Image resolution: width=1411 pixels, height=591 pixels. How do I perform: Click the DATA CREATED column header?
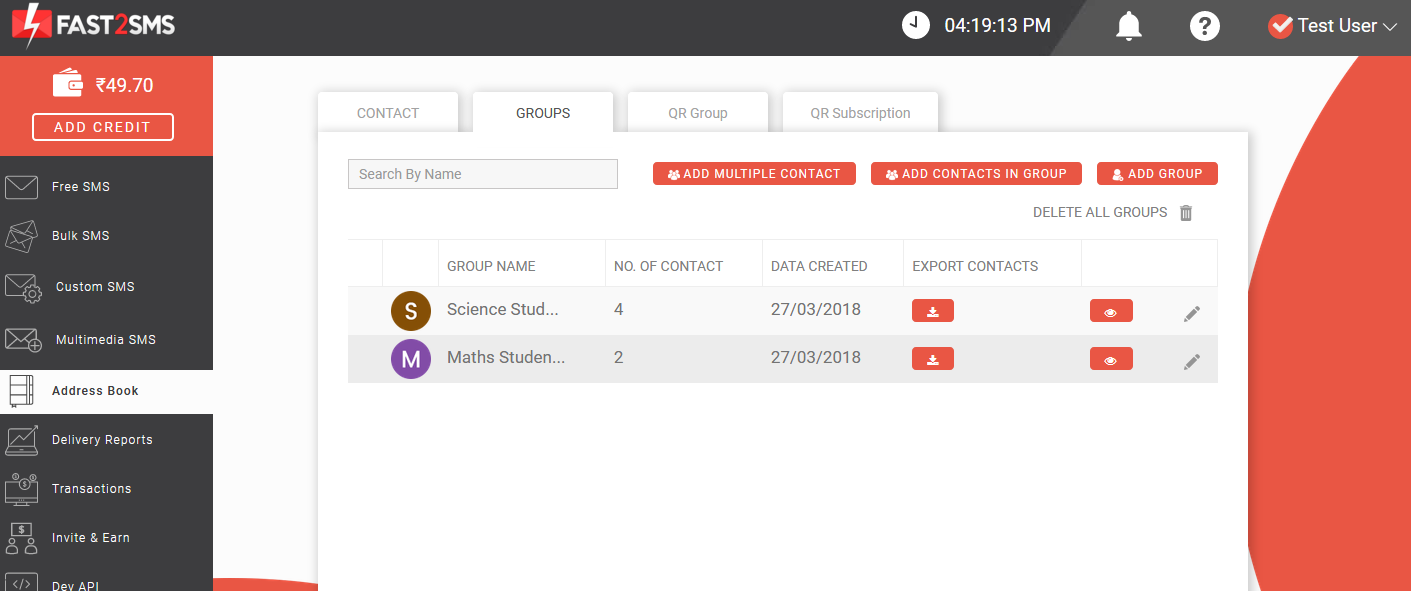tap(819, 267)
